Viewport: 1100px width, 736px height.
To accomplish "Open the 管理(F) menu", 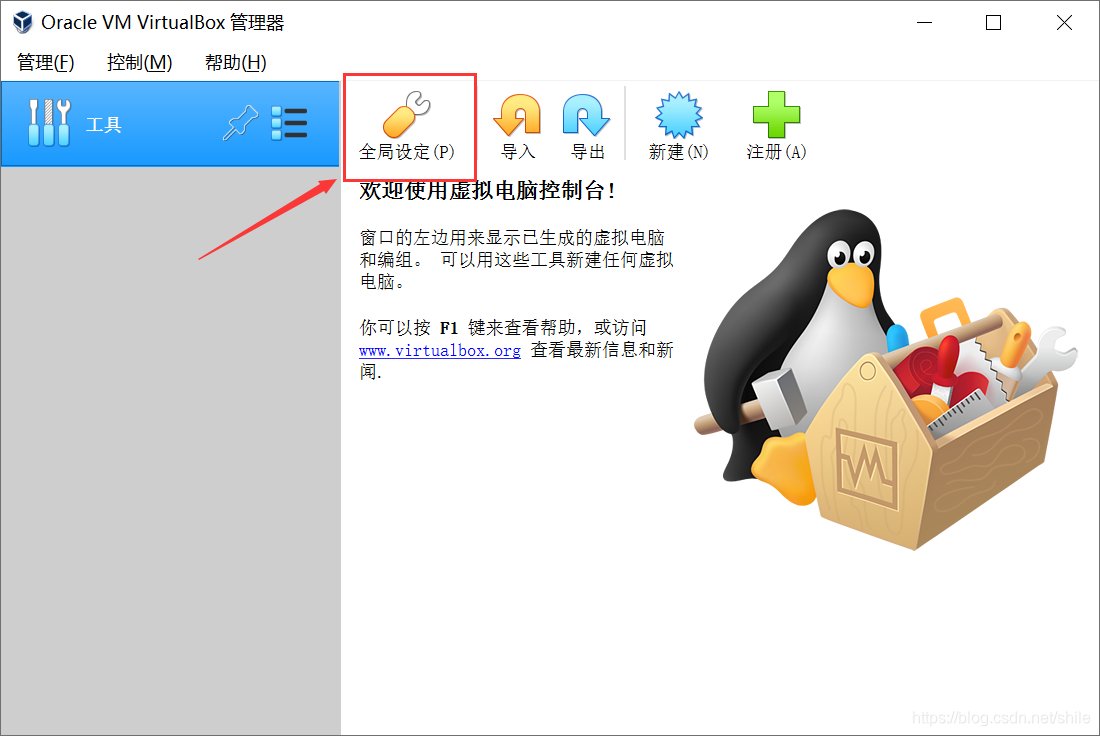I will [46, 62].
